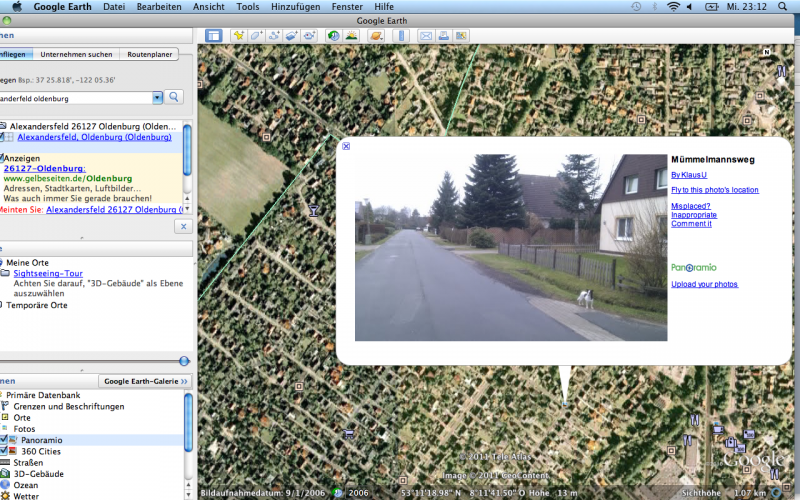Toggle the sidebar panel button in toolbar
The height and width of the screenshot is (500, 800).
pyautogui.click(x=214, y=36)
